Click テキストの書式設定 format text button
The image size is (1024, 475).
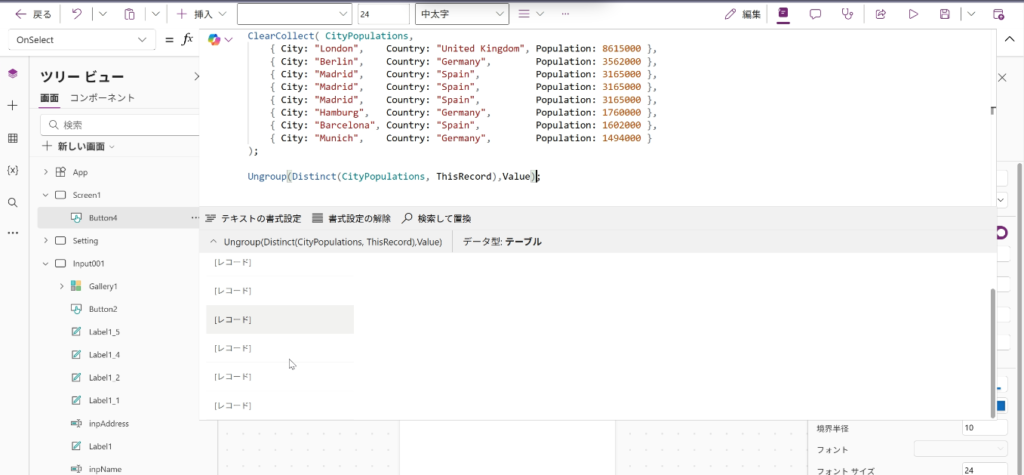tap(252, 218)
